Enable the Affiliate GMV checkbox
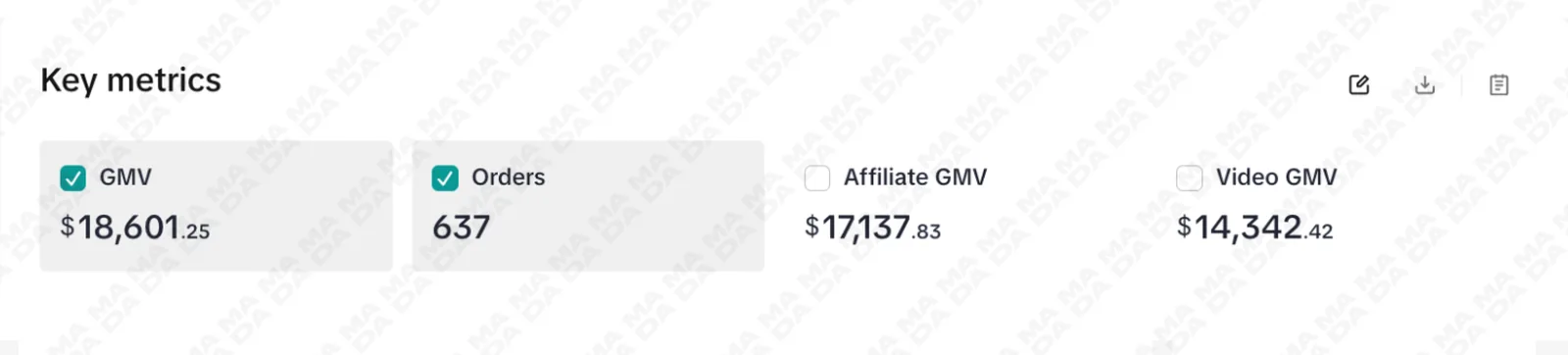Image resolution: width=1568 pixels, height=355 pixels. [817, 177]
